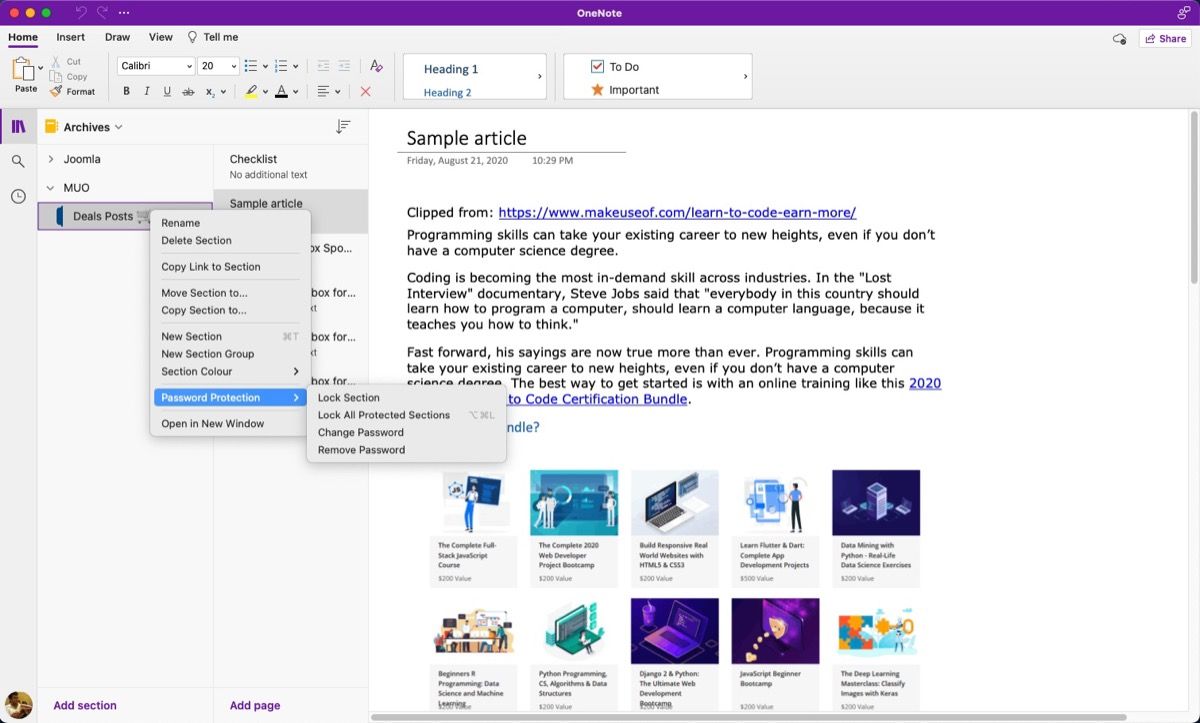Click the page sort icon
Image resolution: width=1200 pixels, height=723 pixels.
pyautogui.click(x=343, y=126)
